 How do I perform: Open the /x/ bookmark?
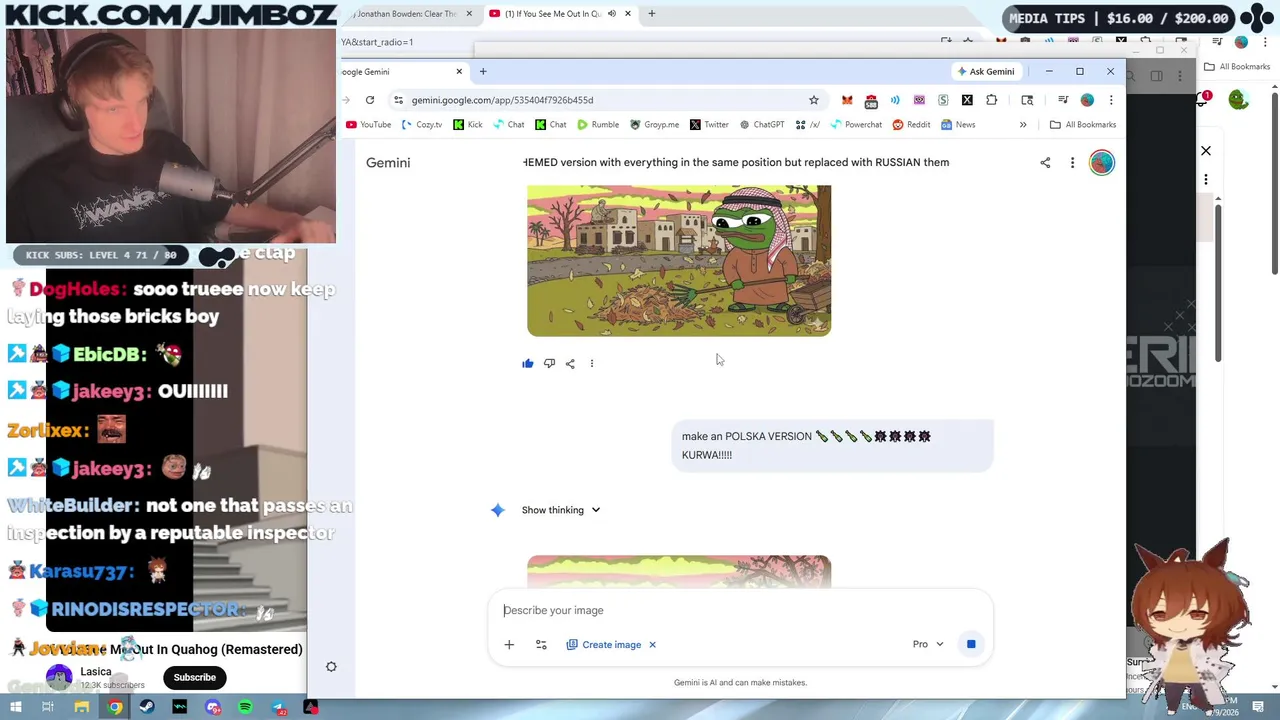(808, 125)
